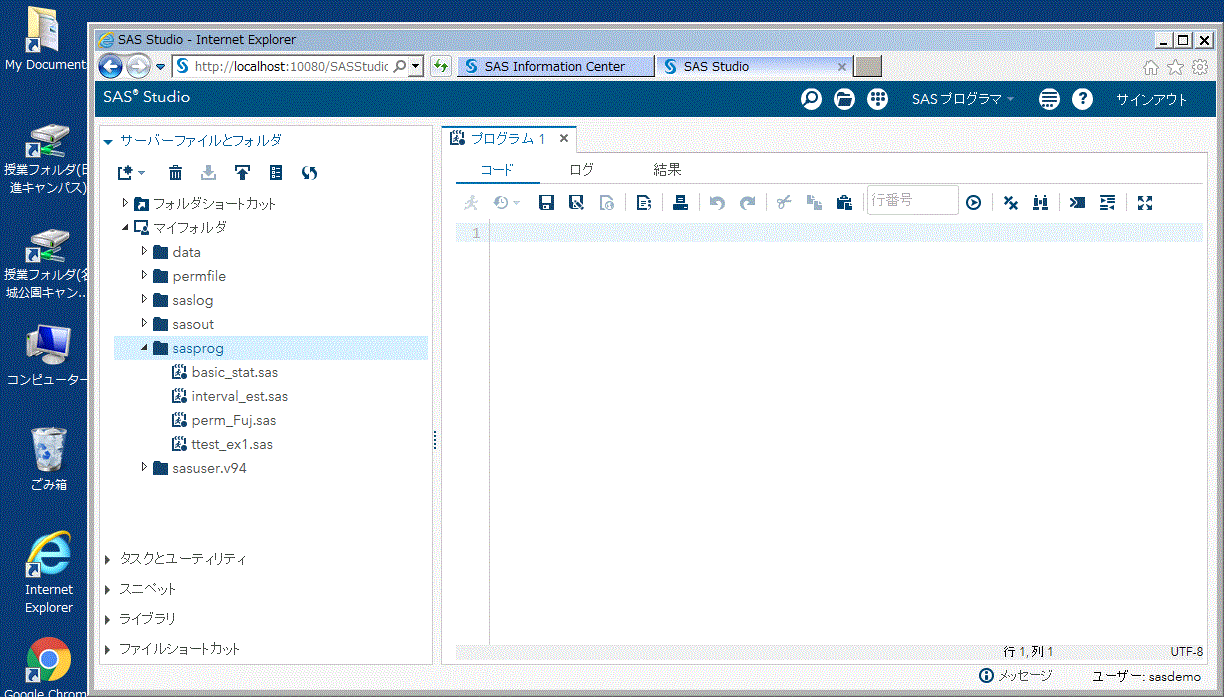Click the サインアウト sign out link
1224x697 pixels.
pos(1151,99)
